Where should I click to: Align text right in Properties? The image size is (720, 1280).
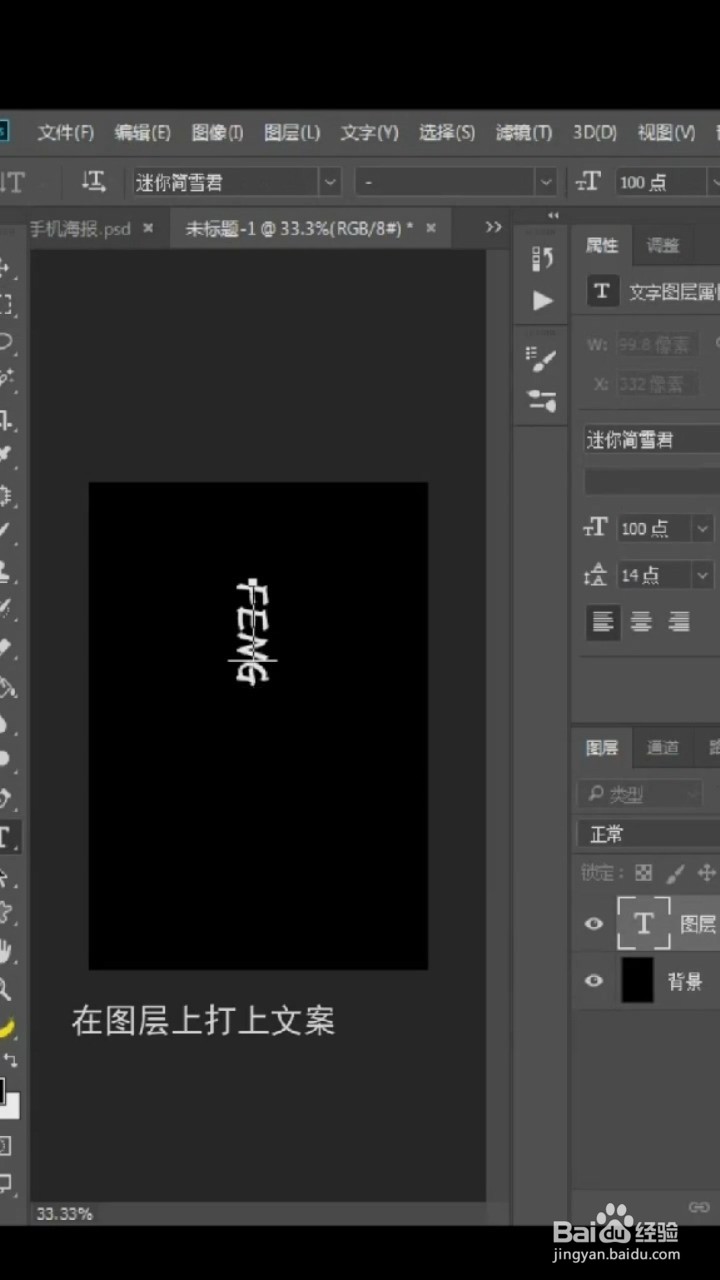pos(679,622)
